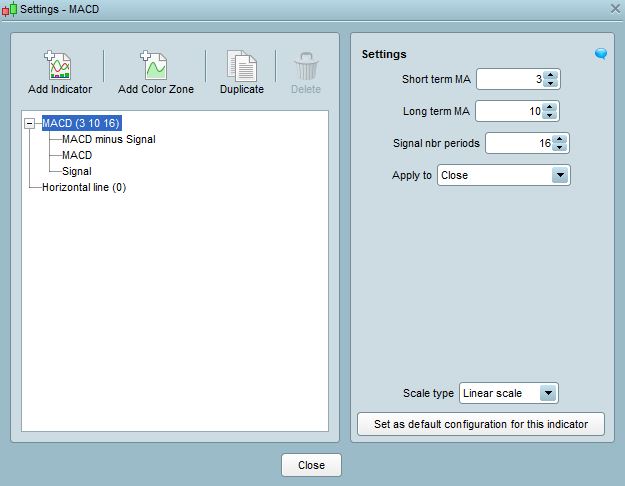This screenshot has width=625, height=486.
Task: Select MACD (3 10 16) in tree
Action: point(81,123)
